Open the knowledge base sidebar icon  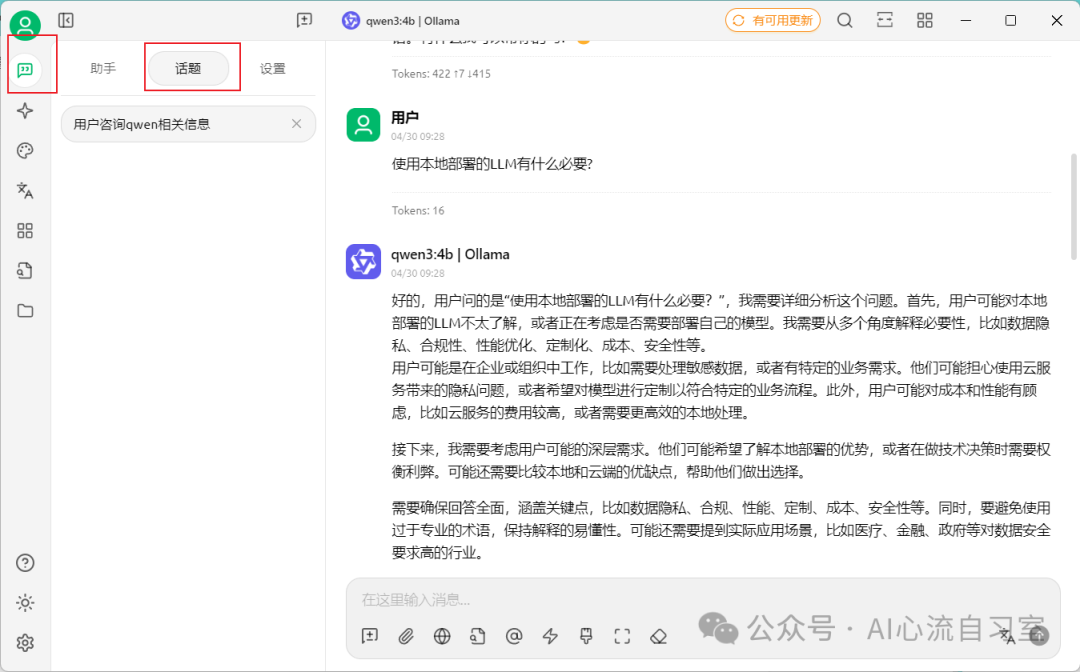[x=25, y=271]
